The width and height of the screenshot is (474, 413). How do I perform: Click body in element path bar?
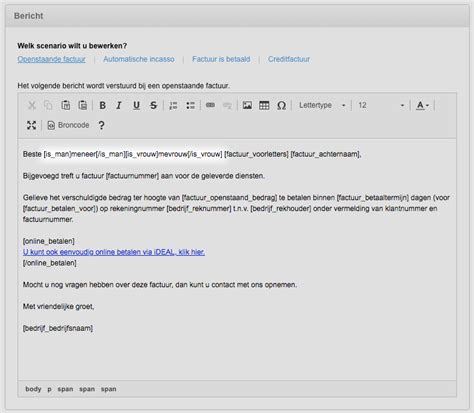point(33,389)
